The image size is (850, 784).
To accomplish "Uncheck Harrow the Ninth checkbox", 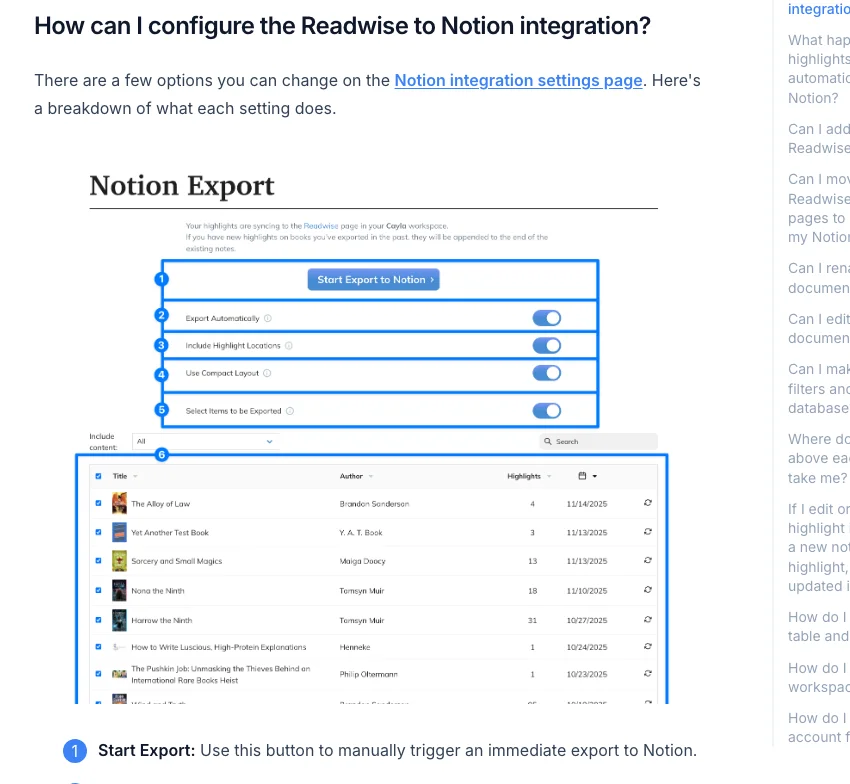I will click(x=98, y=620).
